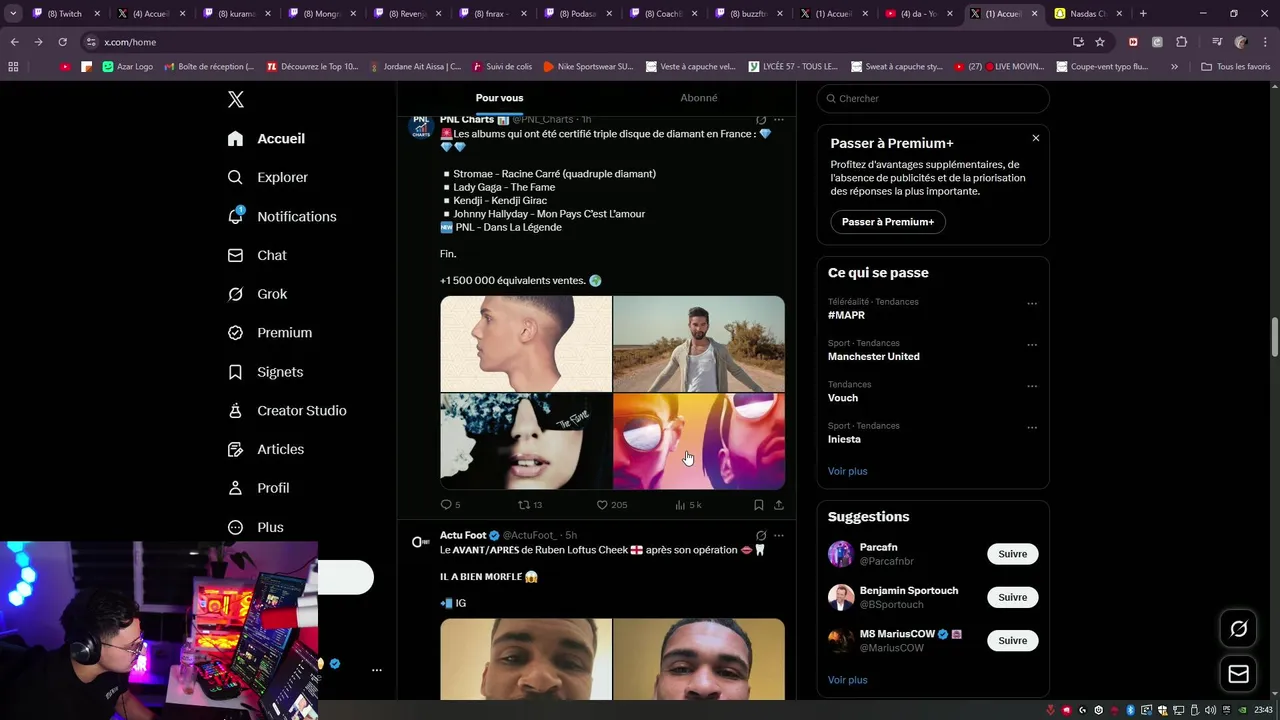Viewport: 1280px width, 720px height.
Task: Go to the Premium page
Action: (270, 333)
